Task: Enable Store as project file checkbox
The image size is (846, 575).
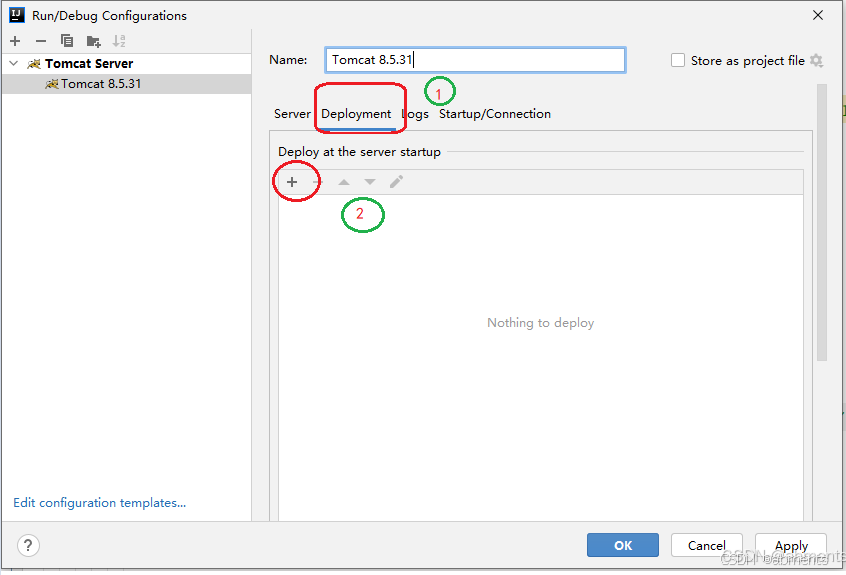Action: point(678,60)
